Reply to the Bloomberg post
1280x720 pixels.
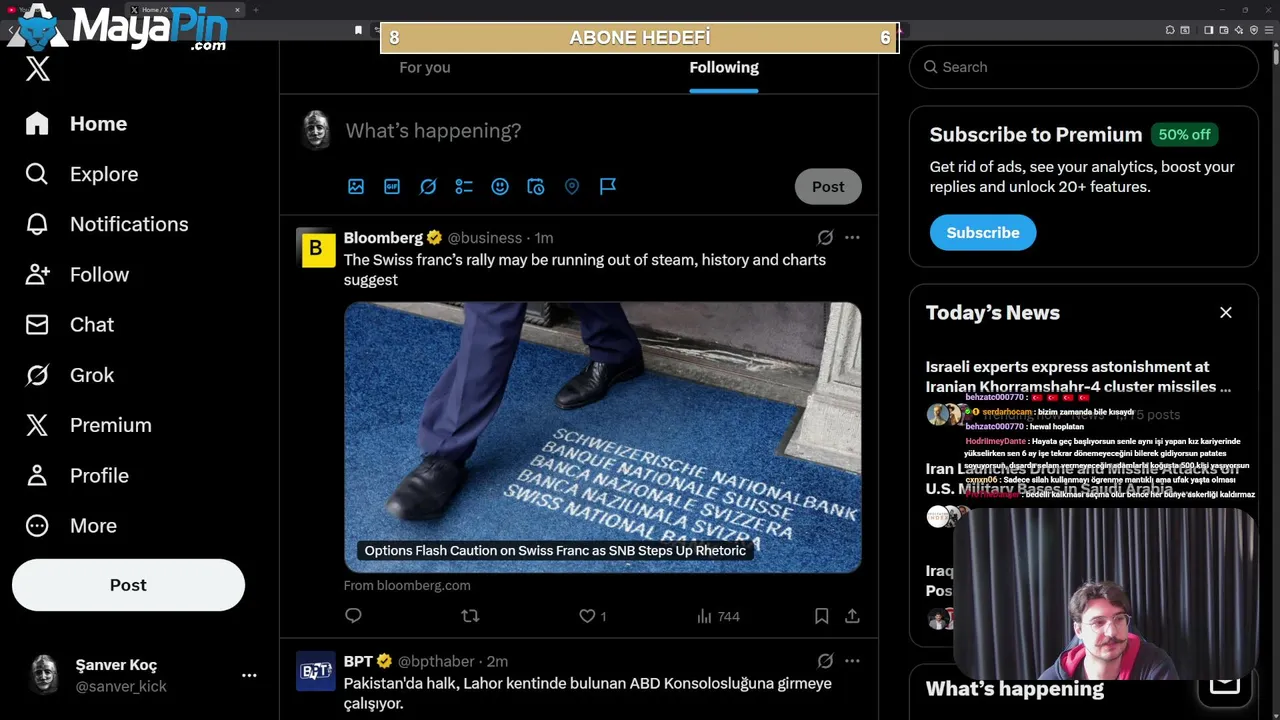coord(353,616)
